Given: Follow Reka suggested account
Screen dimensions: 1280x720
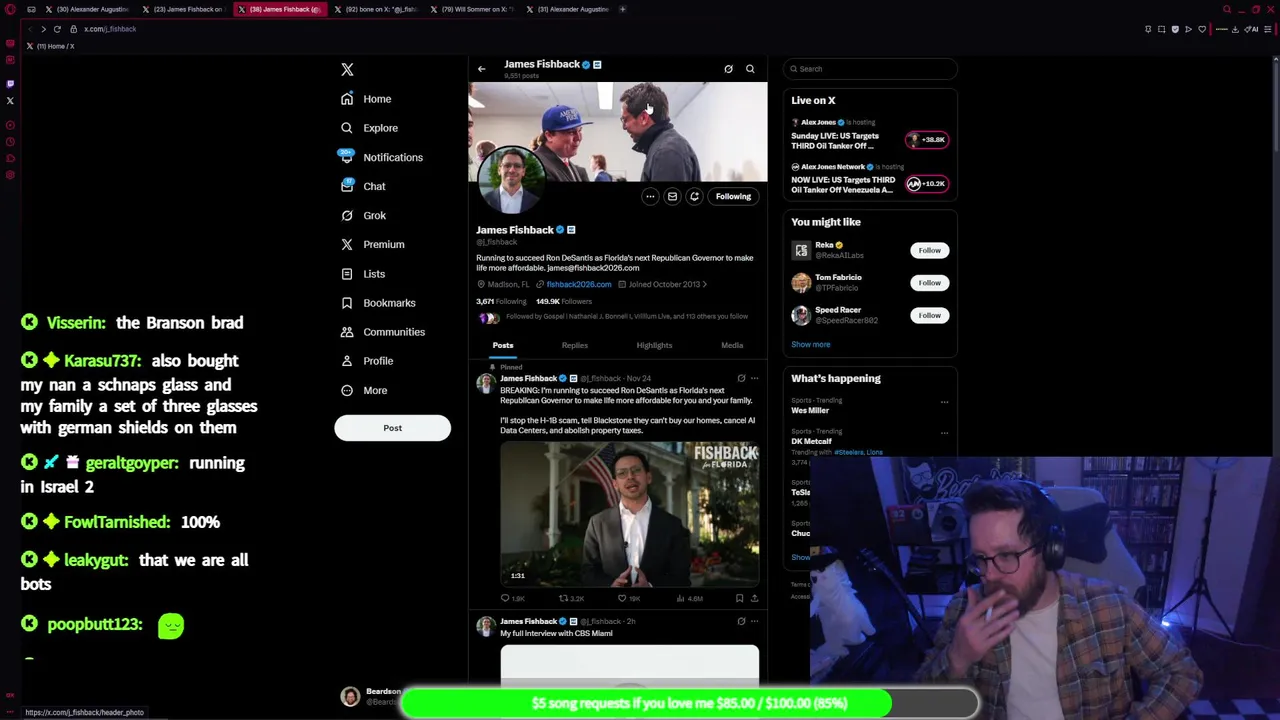Looking at the screenshot, I should [929, 250].
